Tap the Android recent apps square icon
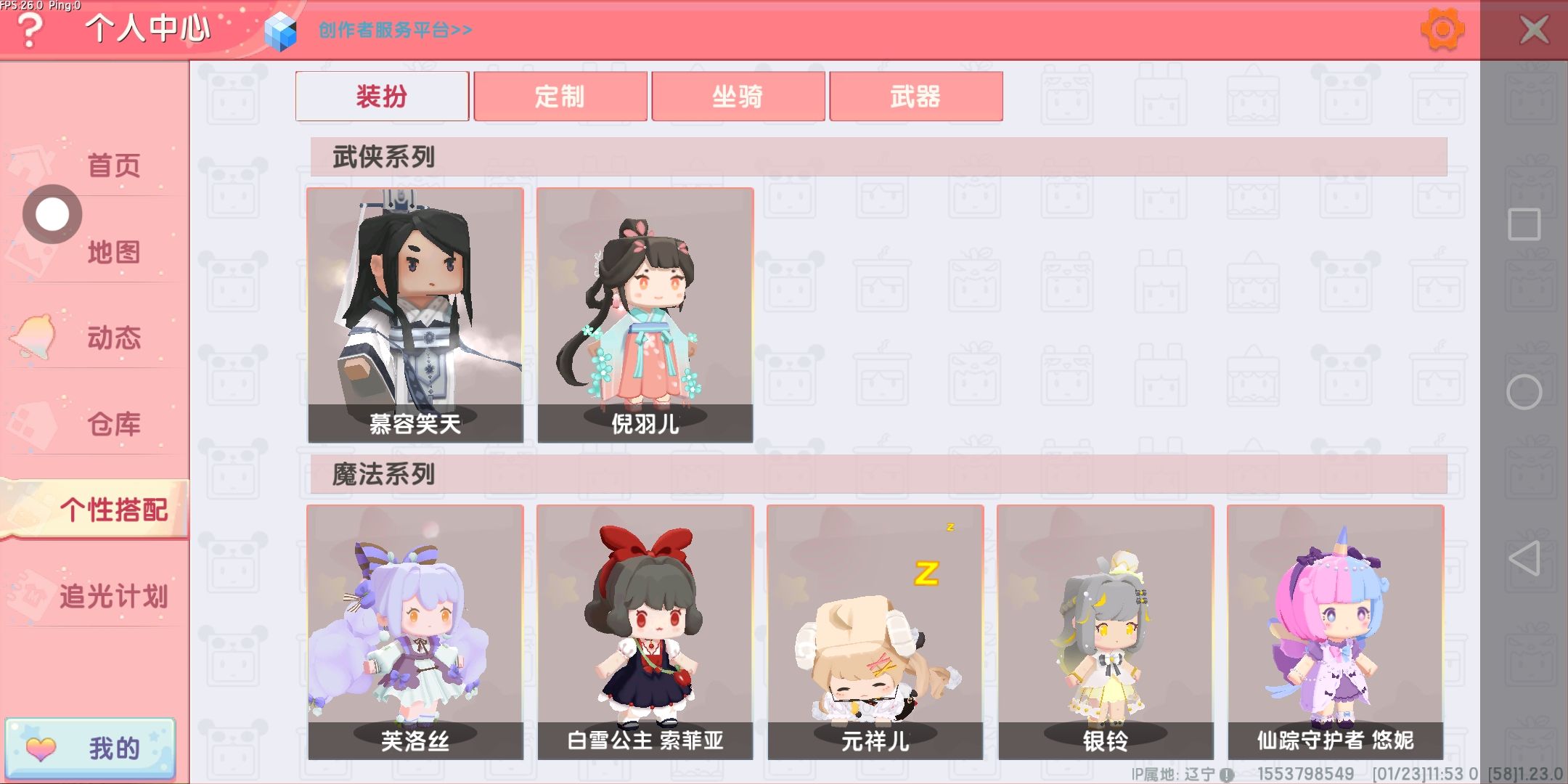The width and height of the screenshot is (1568, 784). coord(1524,224)
